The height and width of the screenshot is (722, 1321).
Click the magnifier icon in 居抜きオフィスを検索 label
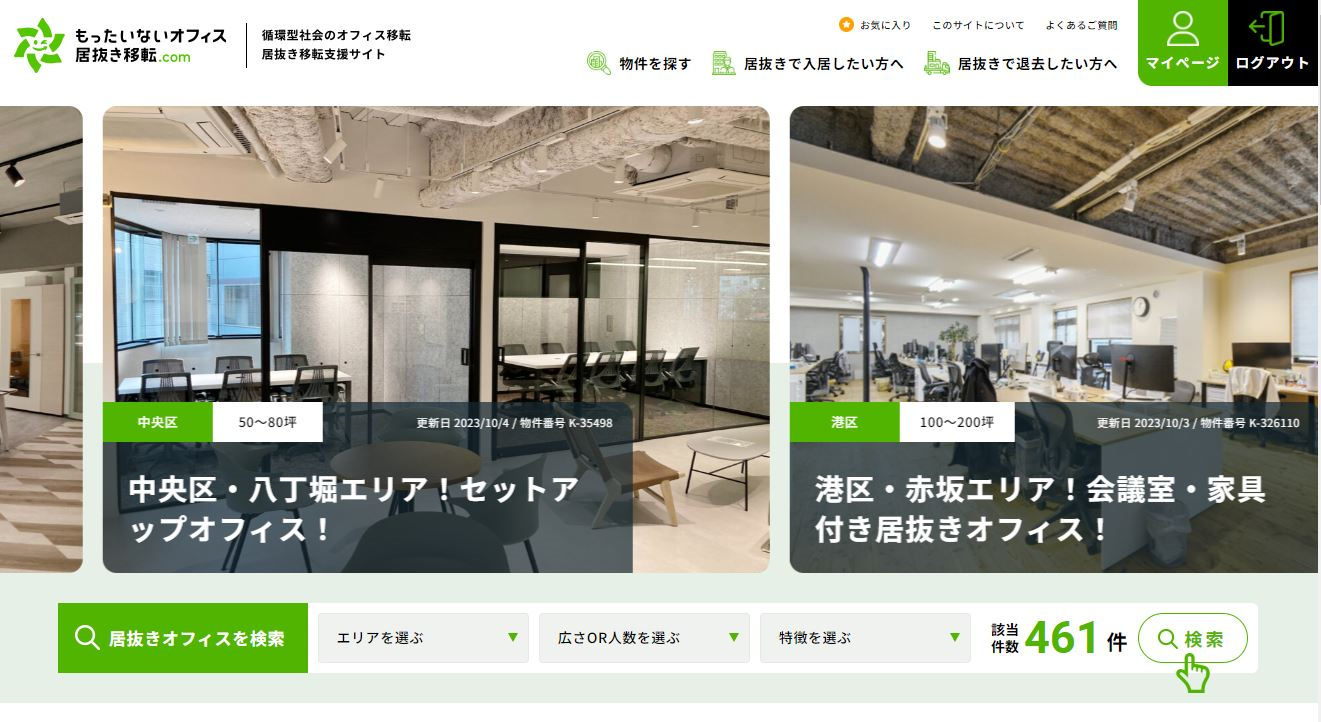coord(87,638)
